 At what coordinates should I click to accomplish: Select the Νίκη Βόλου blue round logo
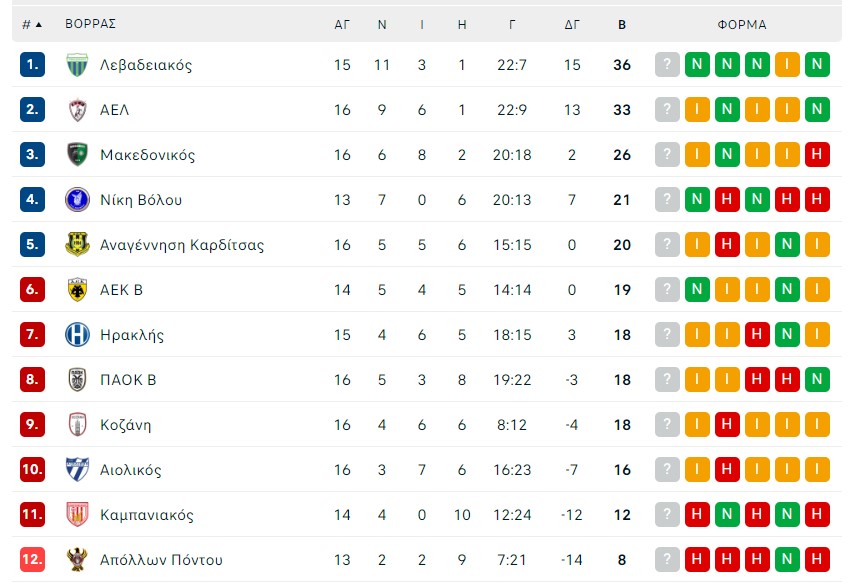click(x=77, y=200)
